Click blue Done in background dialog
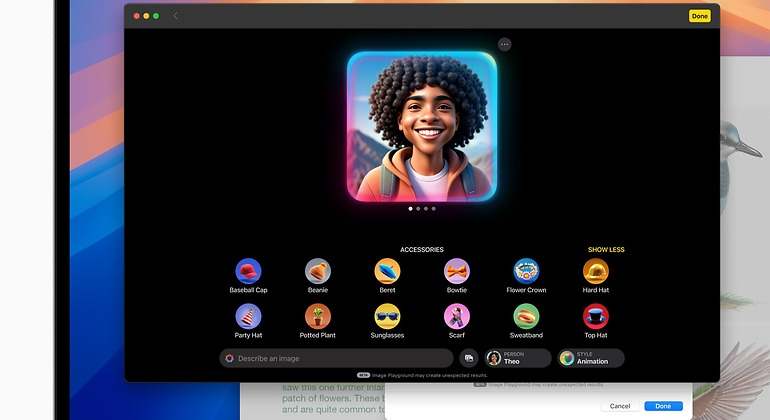Screen dimensions: 770x420 pos(663,406)
